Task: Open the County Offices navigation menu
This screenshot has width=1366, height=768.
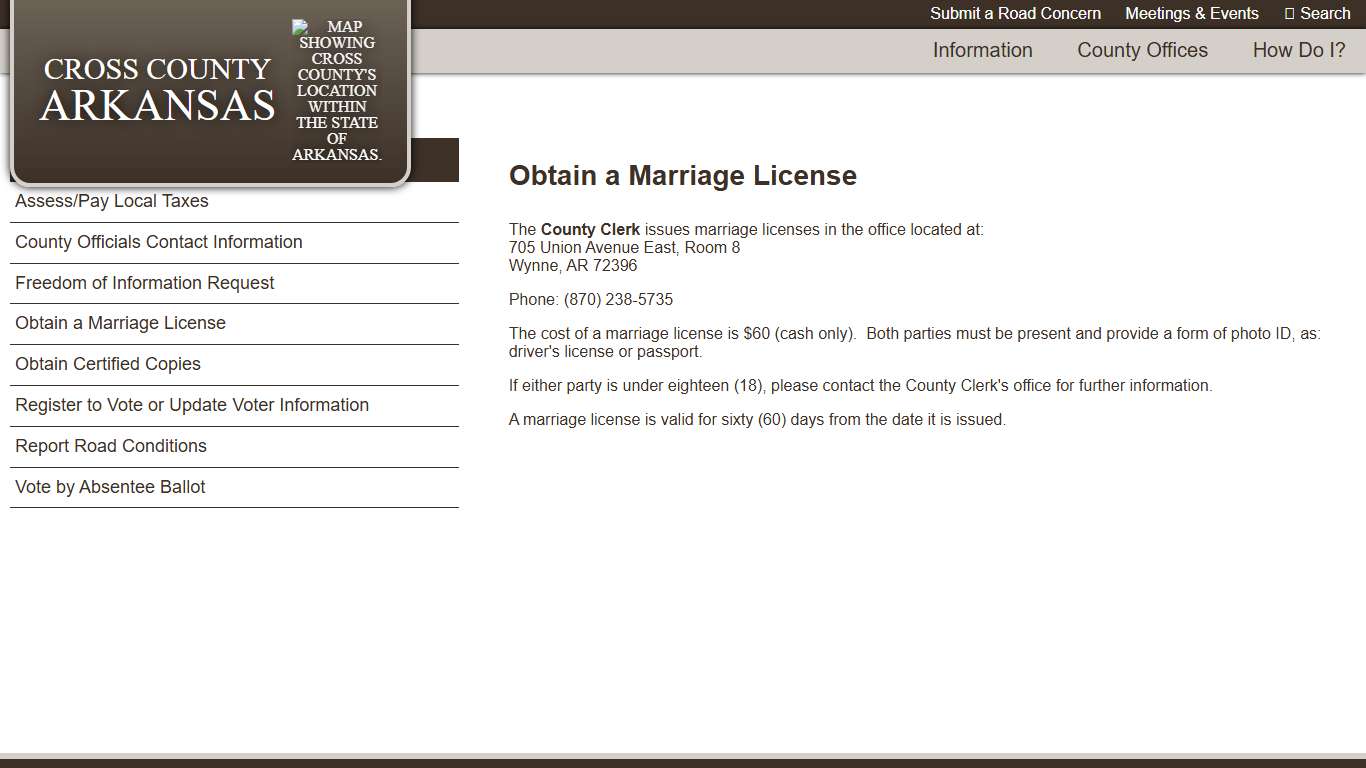Action: tap(1142, 50)
